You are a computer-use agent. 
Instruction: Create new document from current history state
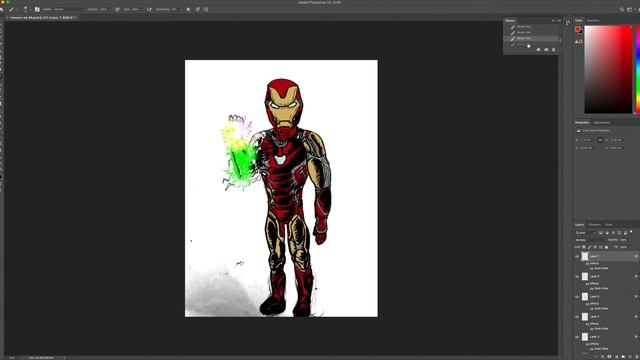click(x=538, y=50)
